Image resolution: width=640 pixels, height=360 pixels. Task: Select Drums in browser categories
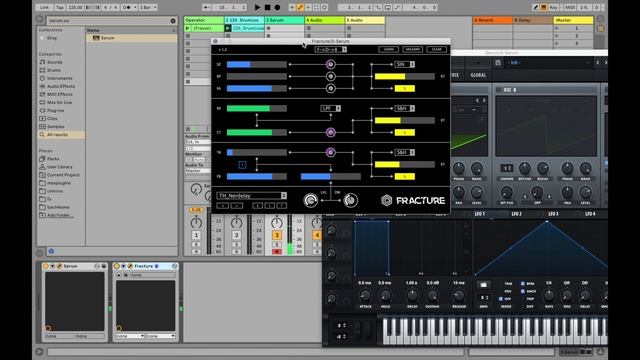point(53,70)
